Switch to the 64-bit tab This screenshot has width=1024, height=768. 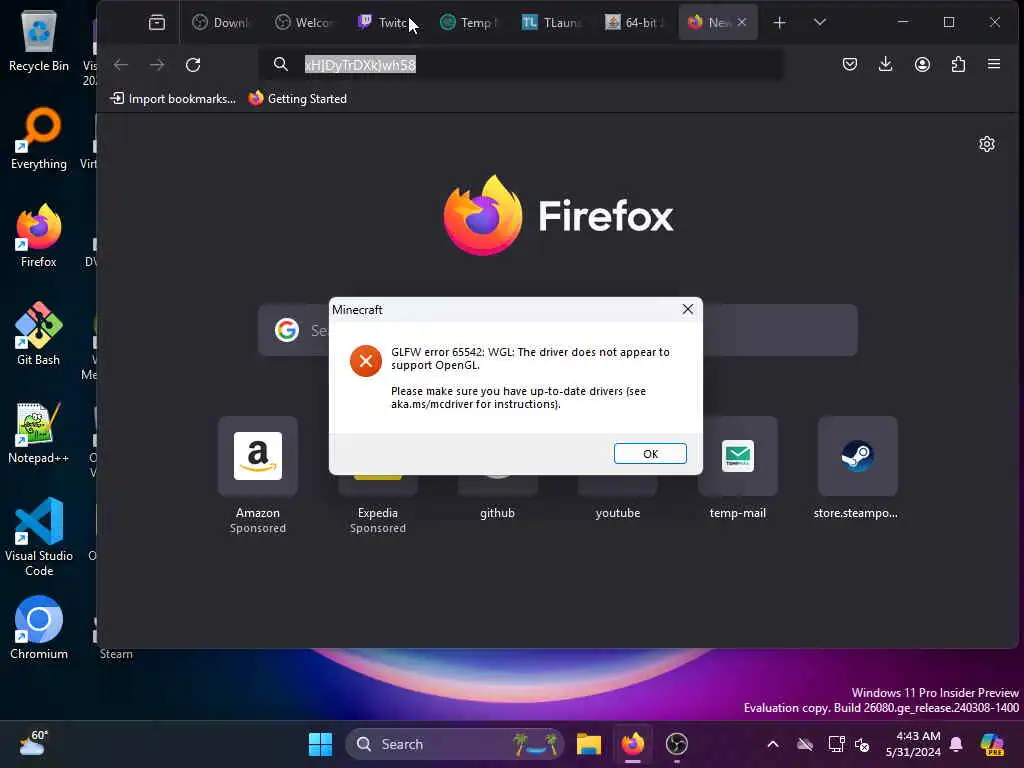click(x=633, y=23)
